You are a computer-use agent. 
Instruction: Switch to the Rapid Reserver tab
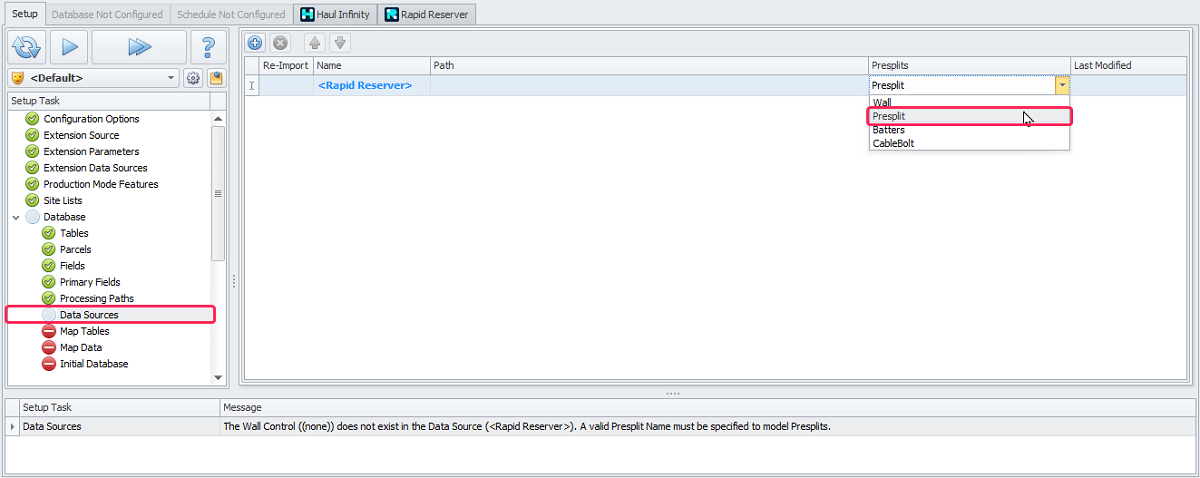pyautogui.click(x=426, y=14)
